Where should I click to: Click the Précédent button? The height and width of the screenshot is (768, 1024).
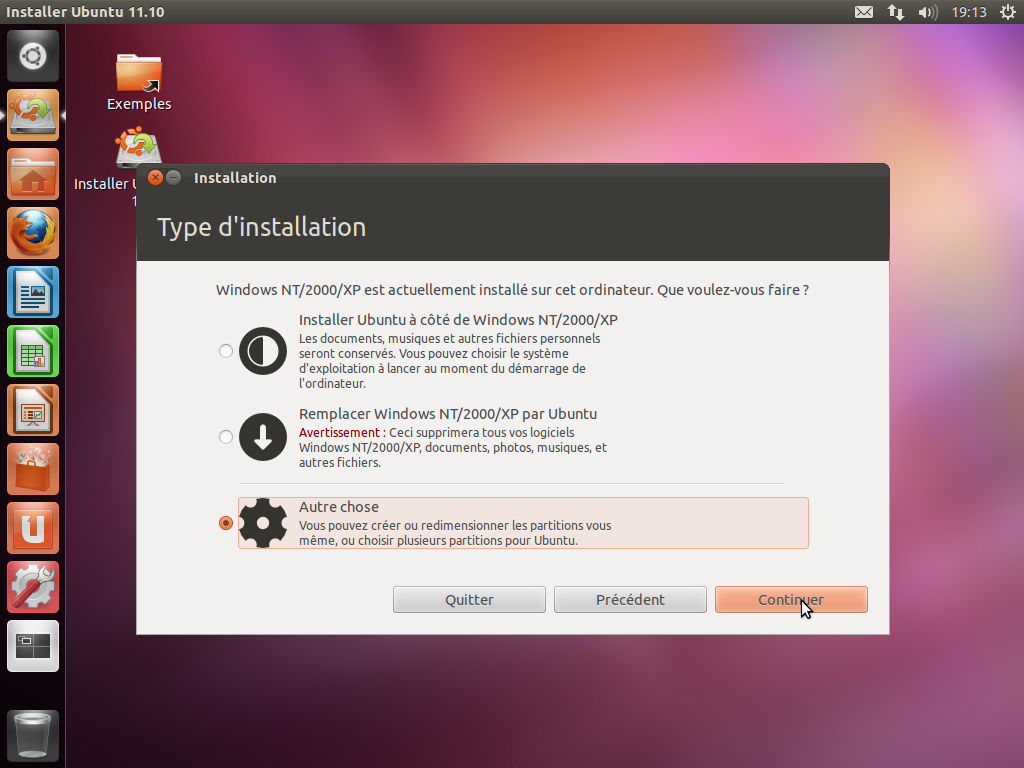point(630,600)
